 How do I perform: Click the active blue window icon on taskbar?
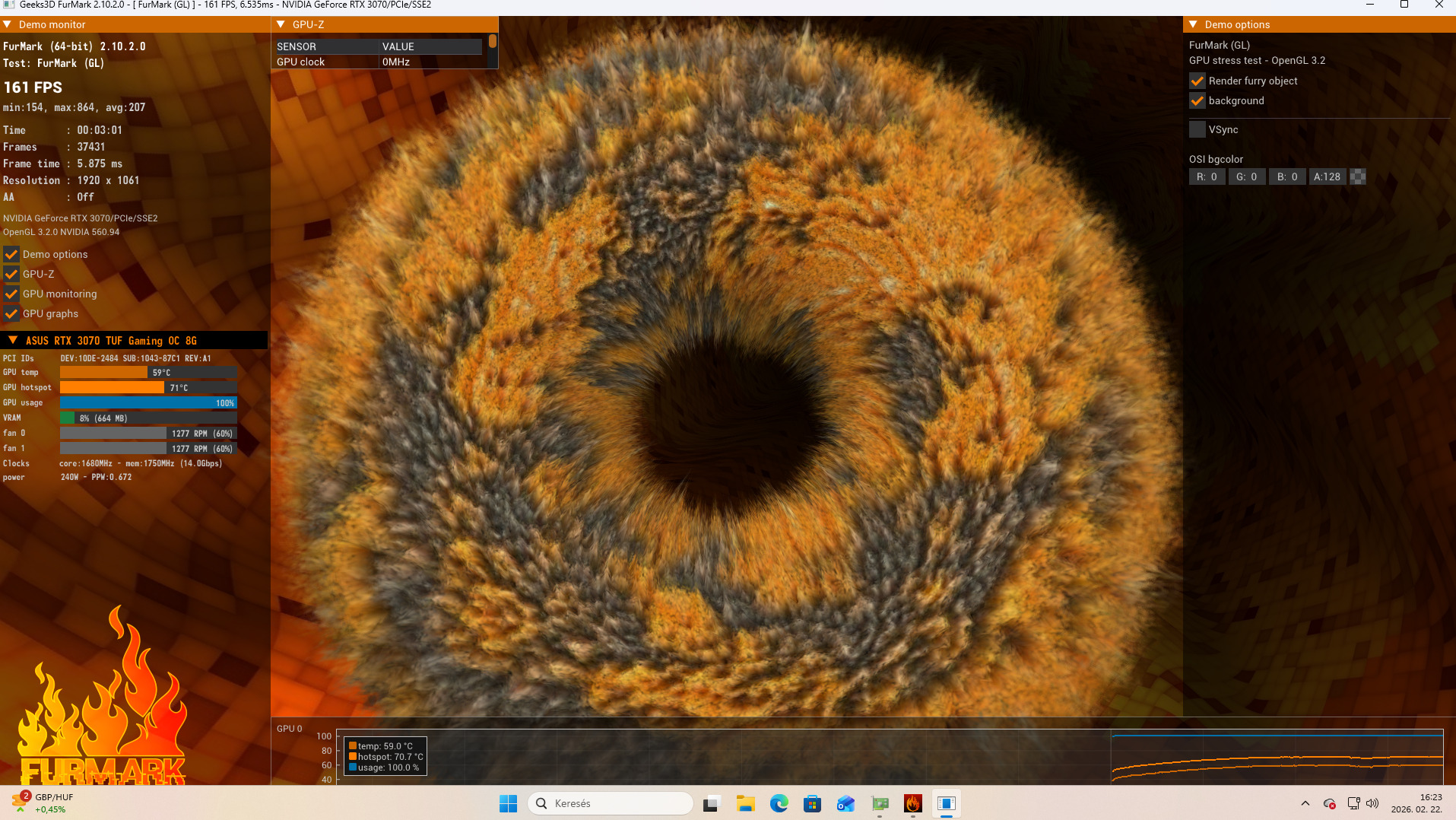[947, 803]
